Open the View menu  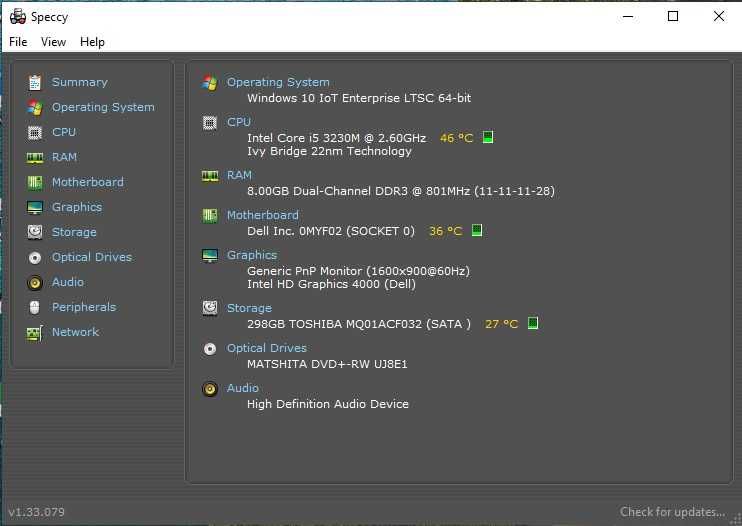point(53,42)
